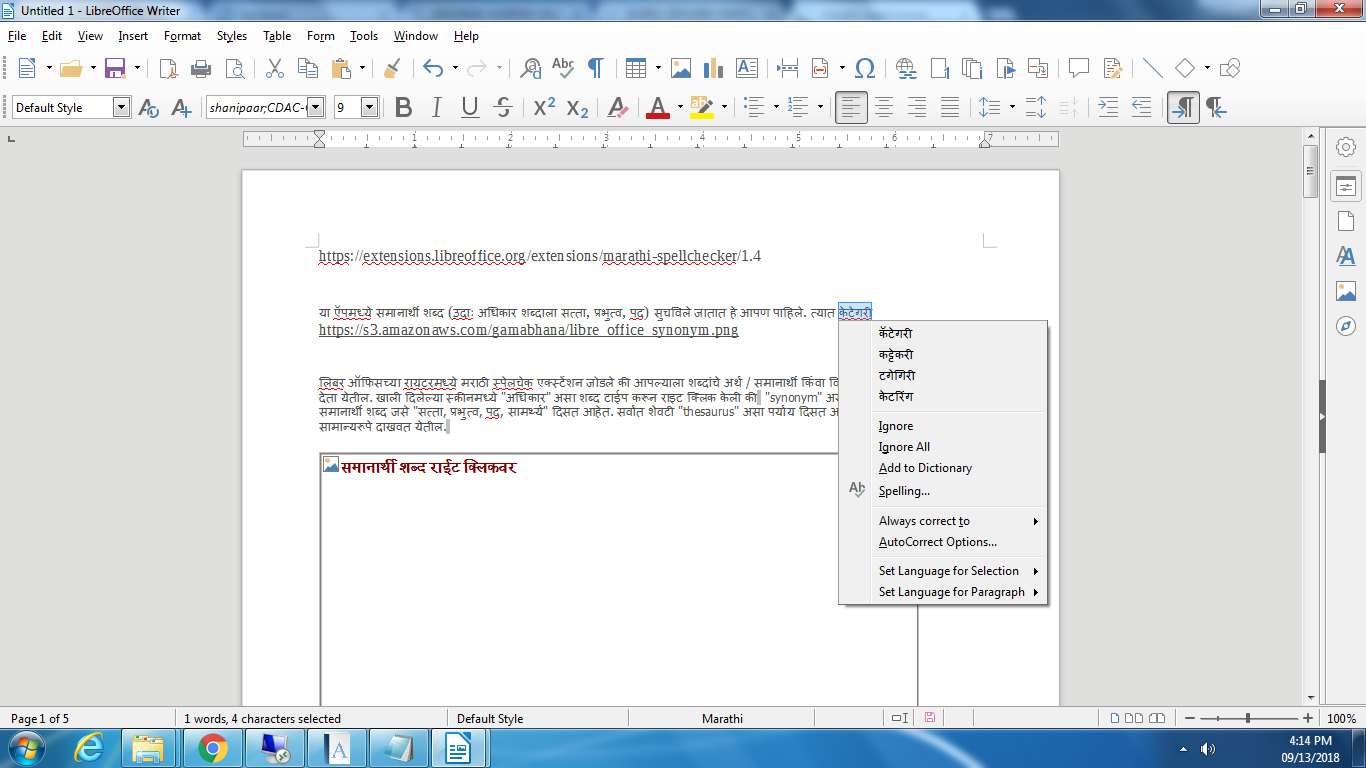Toggle Left-to-Right text direction
This screenshot has width=1366, height=768.
(x=1183, y=107)
